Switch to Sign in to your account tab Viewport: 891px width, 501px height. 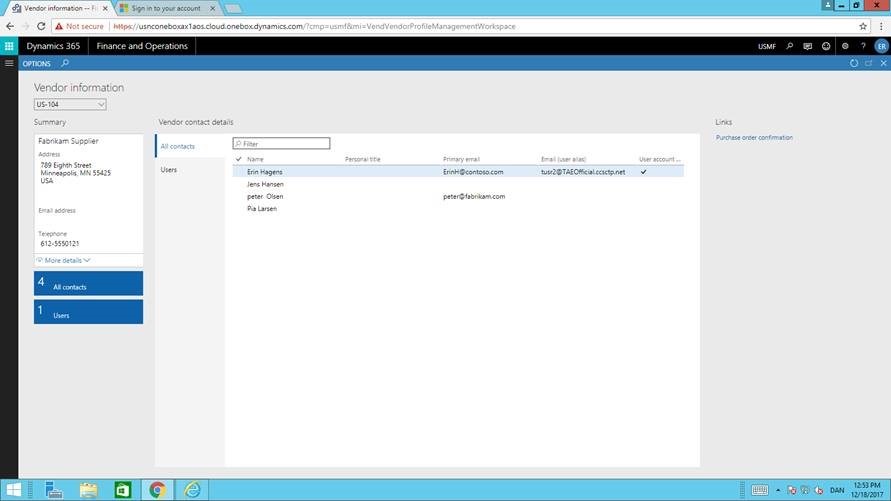tap(166, 9)
